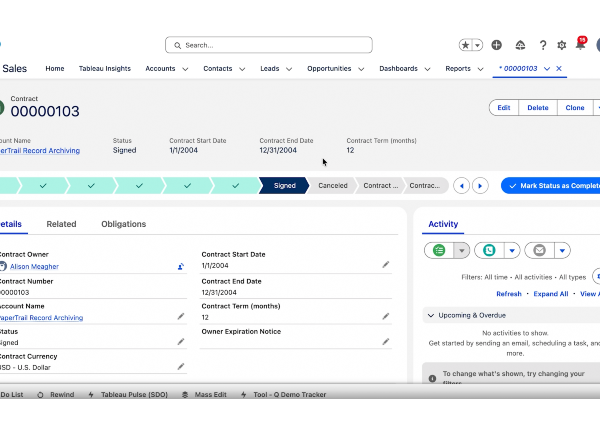Open the favorites star icon

click(465, 45)
